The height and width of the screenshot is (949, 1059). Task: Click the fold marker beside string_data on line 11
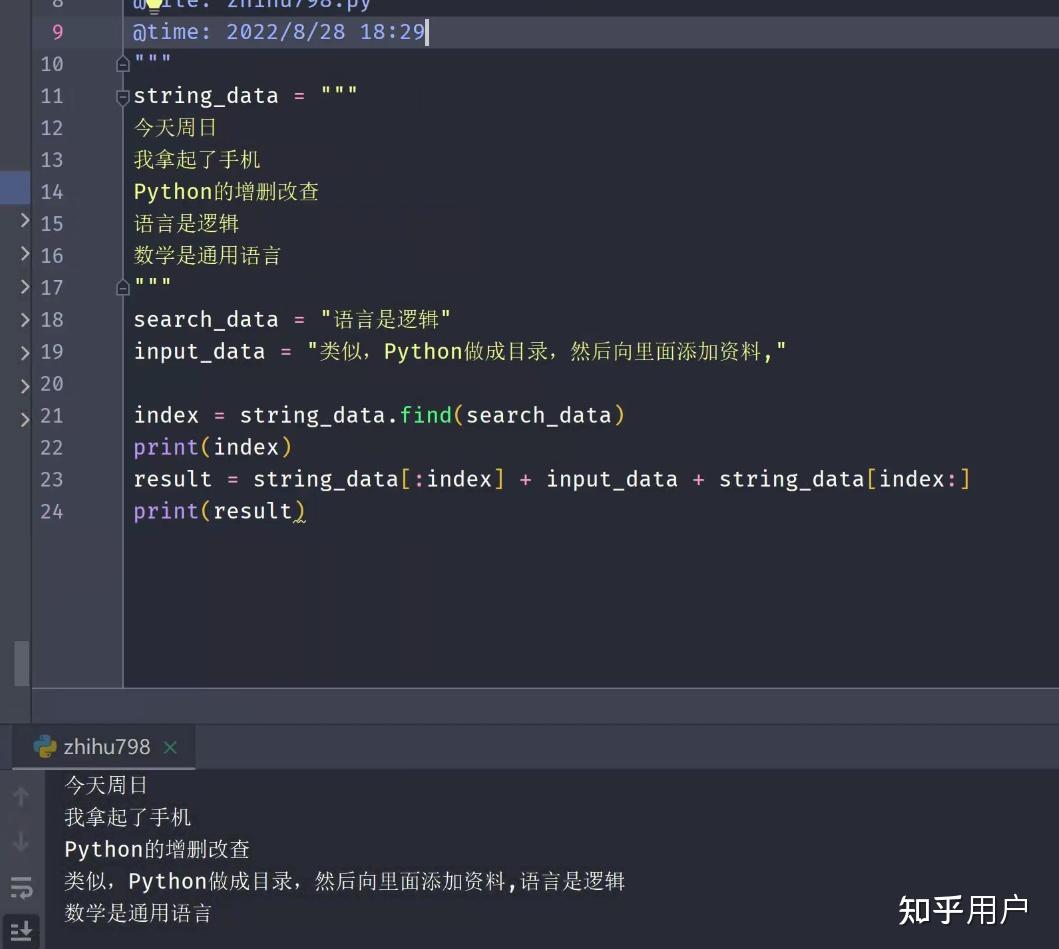coord(121,96)
